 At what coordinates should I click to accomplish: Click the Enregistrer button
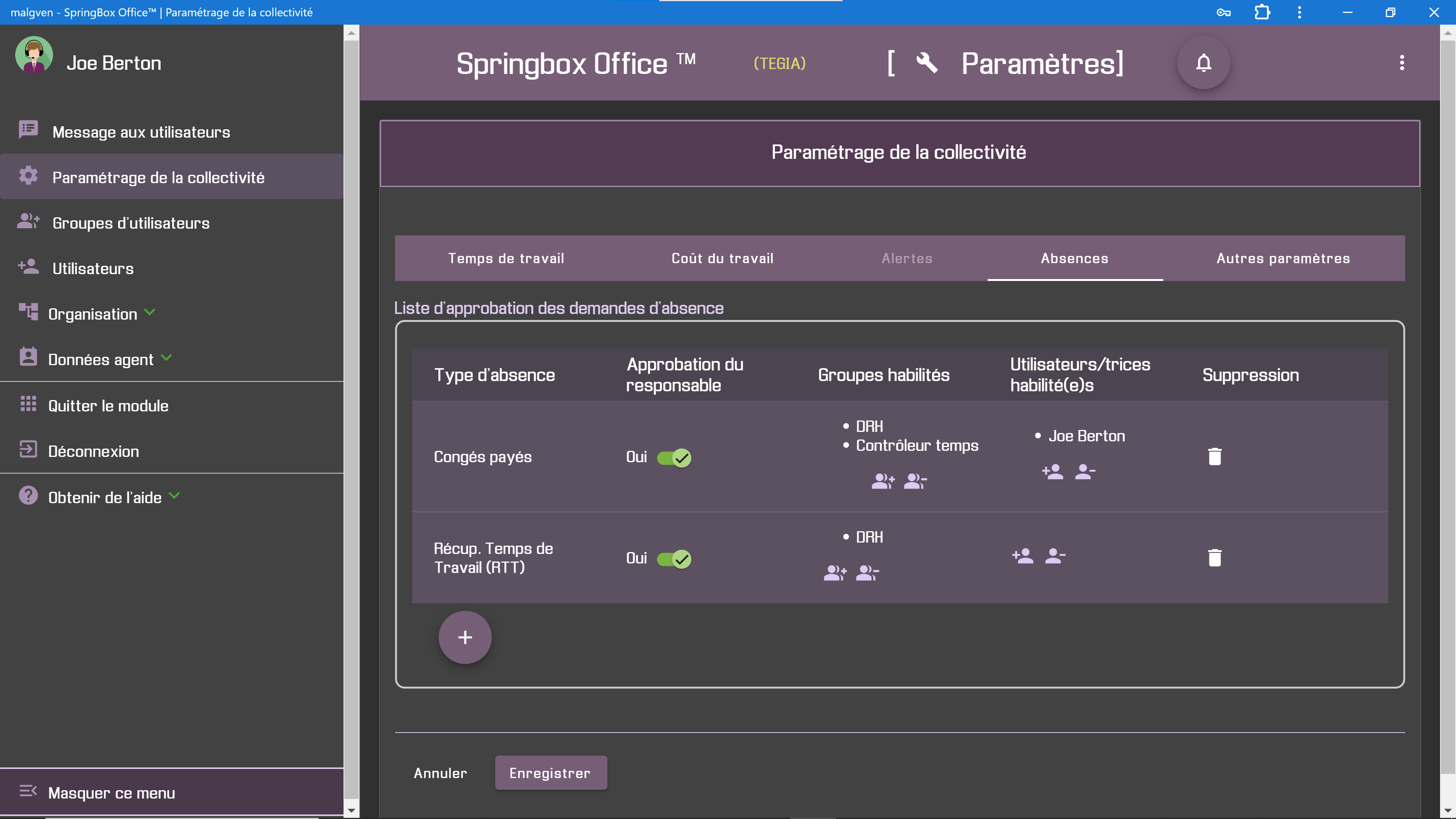click(551, 773)
